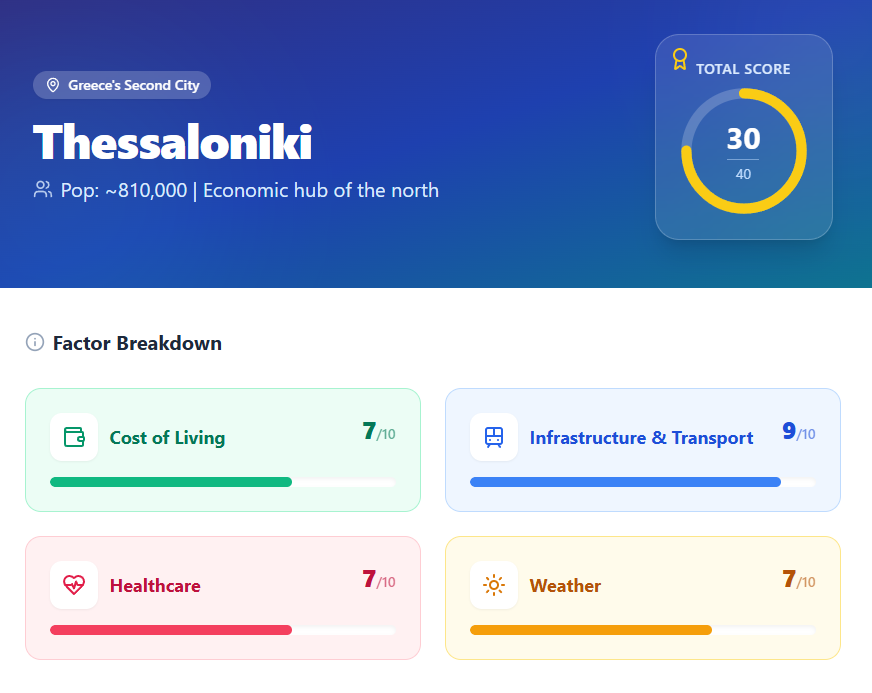
Task: Click the Cost of Living progress bar
Action: click(x=222, y=482)
